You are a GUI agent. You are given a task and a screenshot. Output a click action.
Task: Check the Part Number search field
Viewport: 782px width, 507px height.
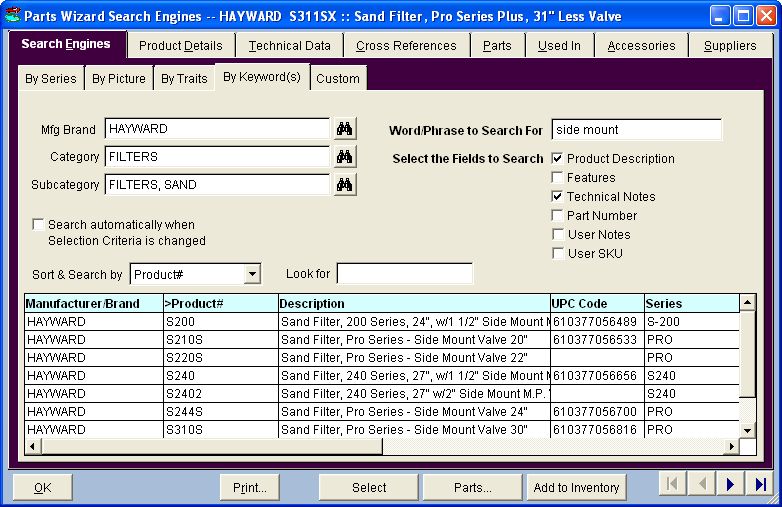coord(558,215)
